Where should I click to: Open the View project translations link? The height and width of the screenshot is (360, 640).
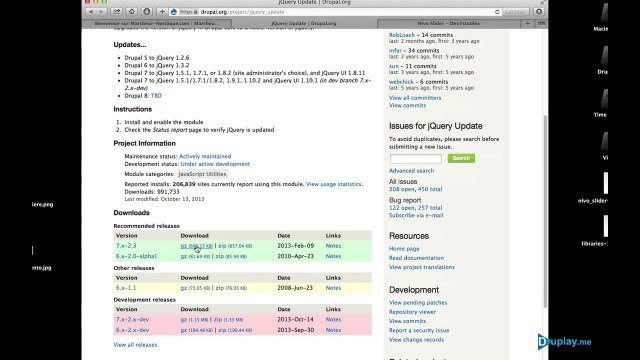click(x=422, y=267)
